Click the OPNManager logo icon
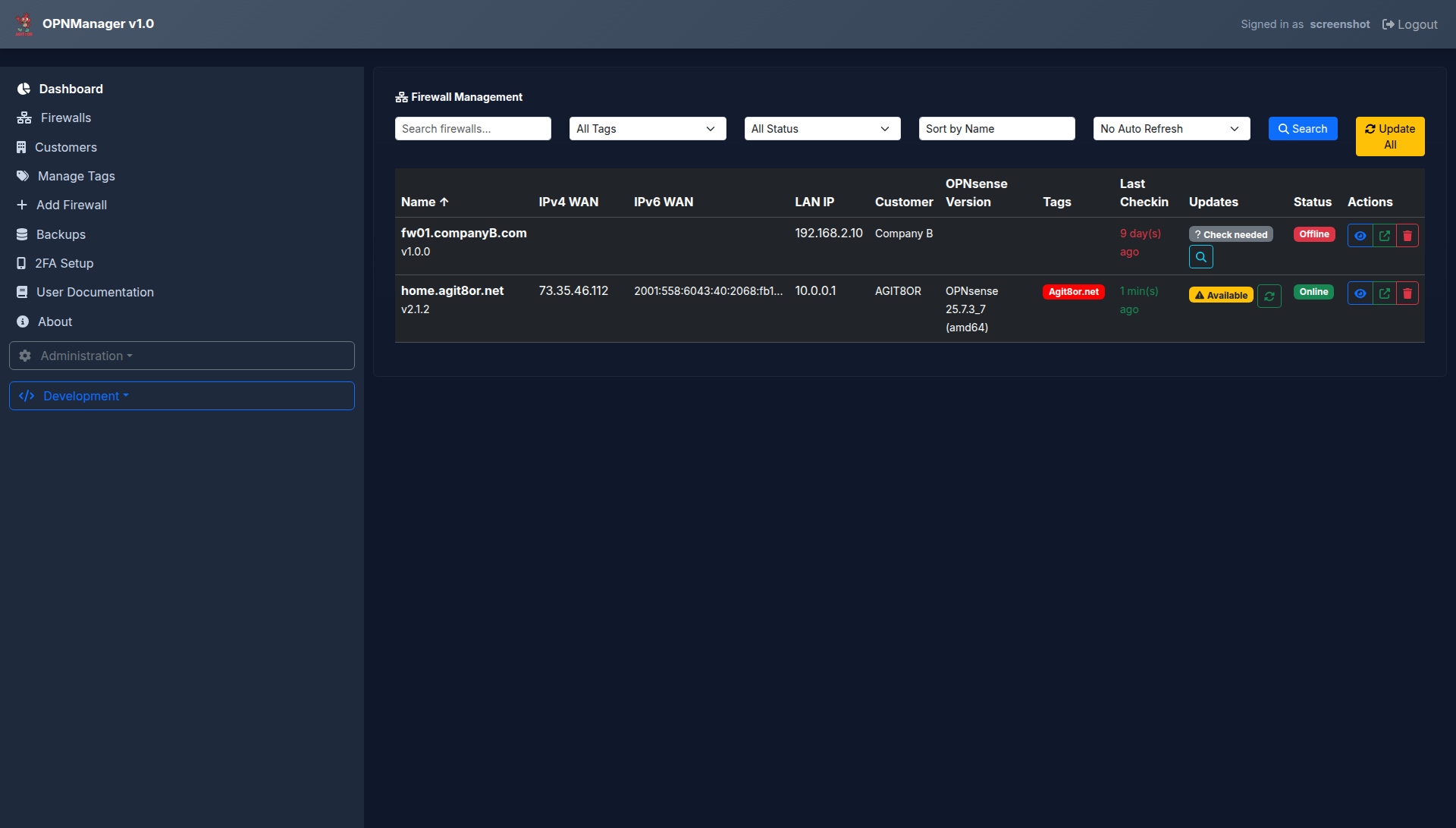 (24, 24)
